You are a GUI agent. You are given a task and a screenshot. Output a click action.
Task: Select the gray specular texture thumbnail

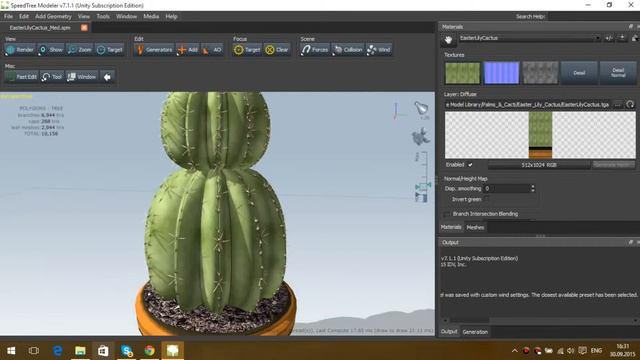click(x=540, y=73)
